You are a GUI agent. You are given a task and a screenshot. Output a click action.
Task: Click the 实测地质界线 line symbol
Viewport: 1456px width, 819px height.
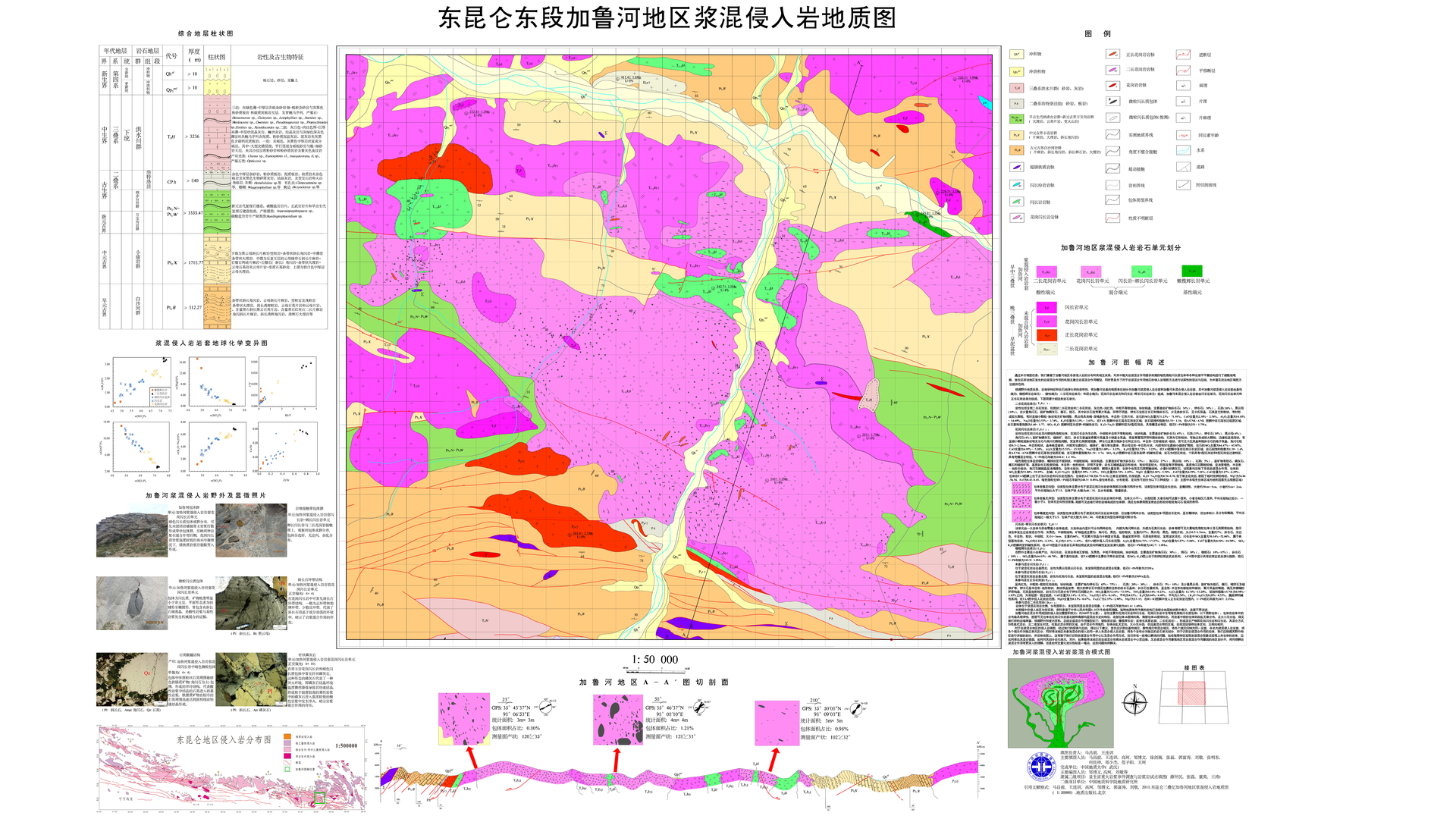click(1112, 135)
